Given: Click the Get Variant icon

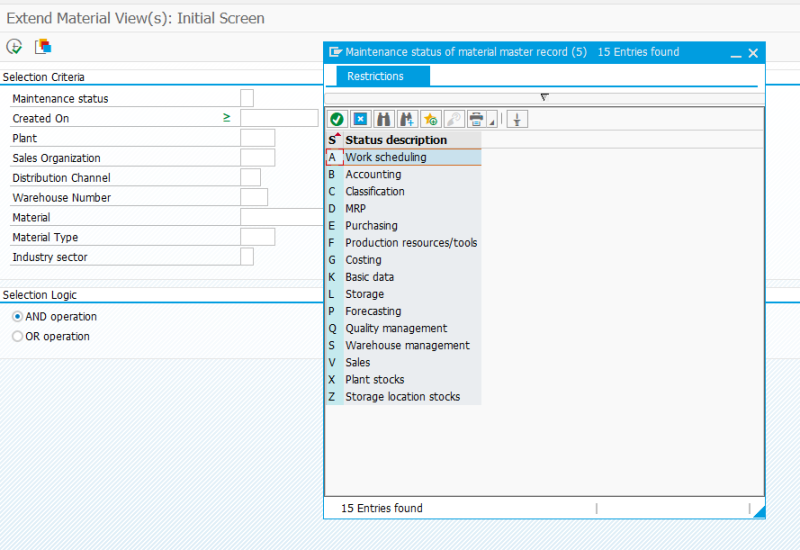Looking at the screenshot, I should (x=43, y=47).
